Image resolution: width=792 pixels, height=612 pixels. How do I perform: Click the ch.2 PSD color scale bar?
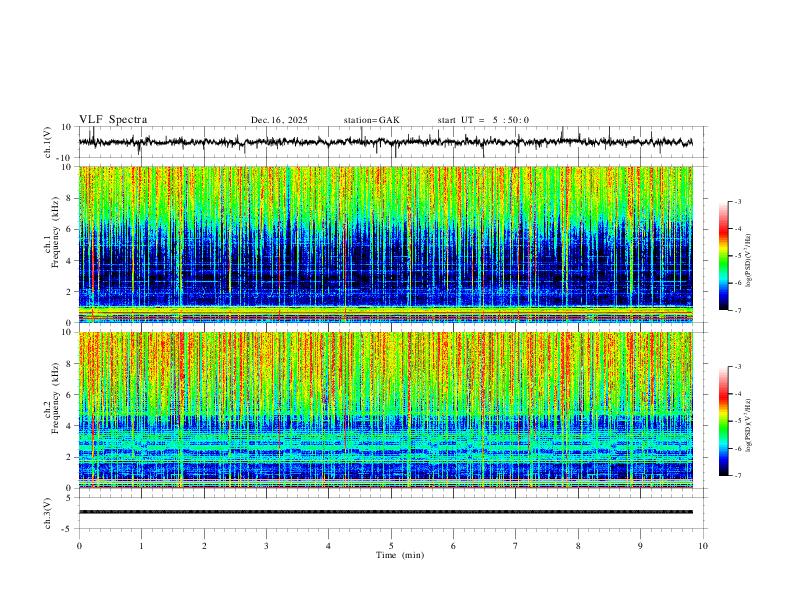(724, 421)
